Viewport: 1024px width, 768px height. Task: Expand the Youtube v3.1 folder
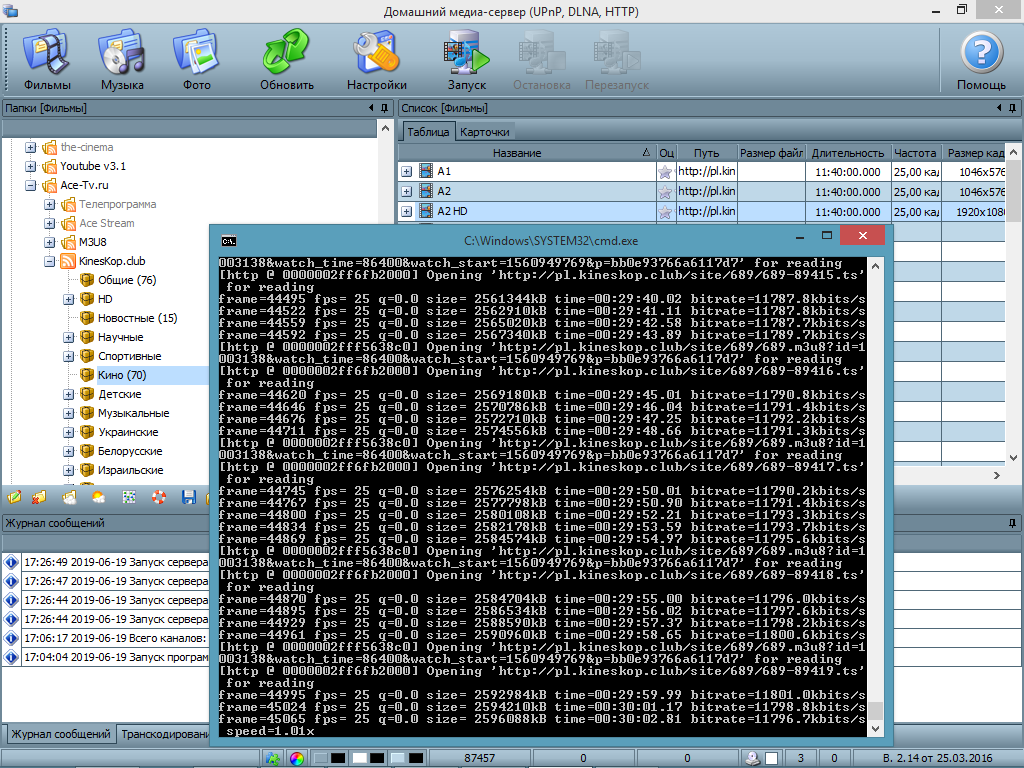(30, 166)
